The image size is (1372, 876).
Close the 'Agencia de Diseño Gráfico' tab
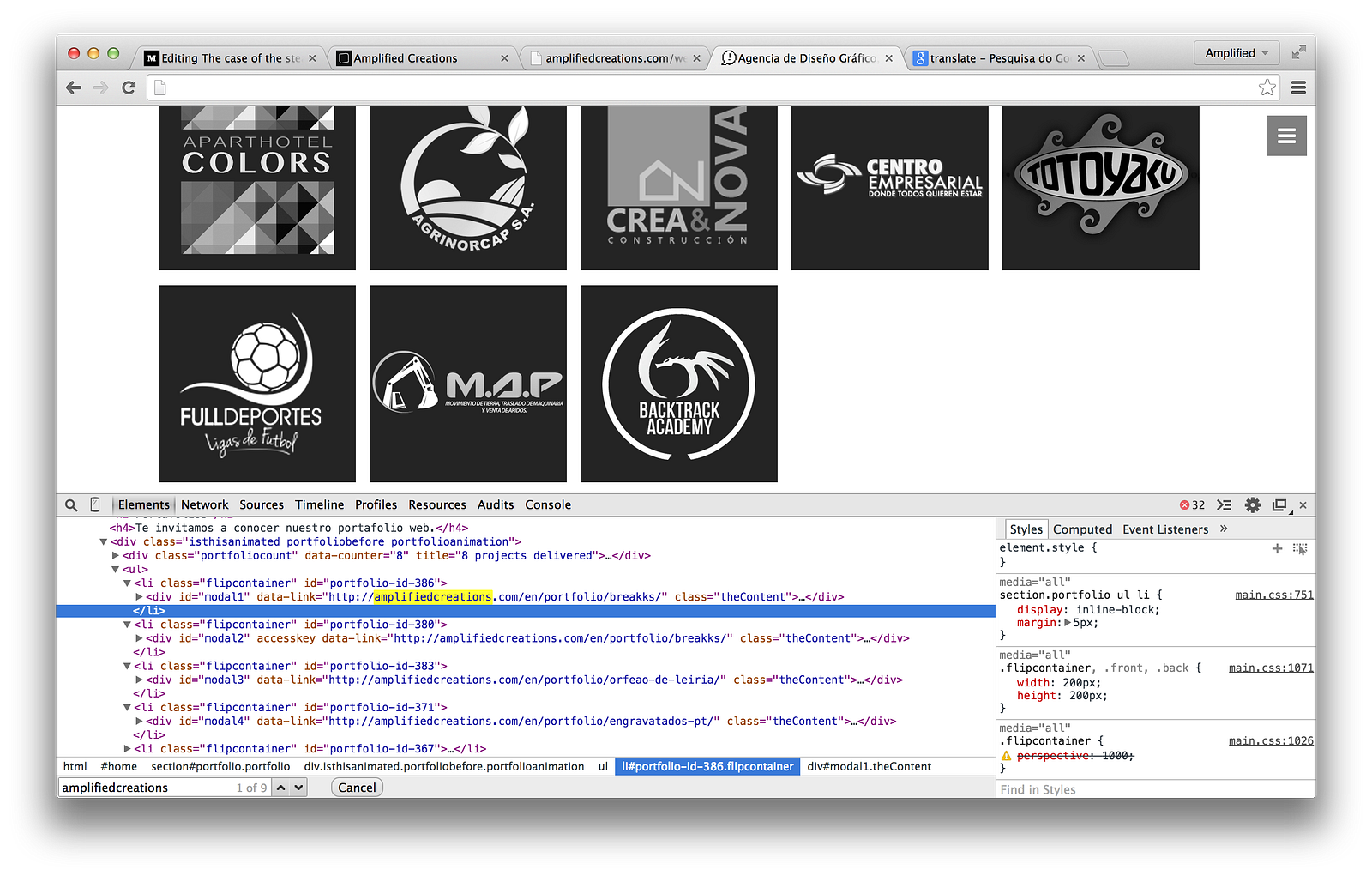888,58
